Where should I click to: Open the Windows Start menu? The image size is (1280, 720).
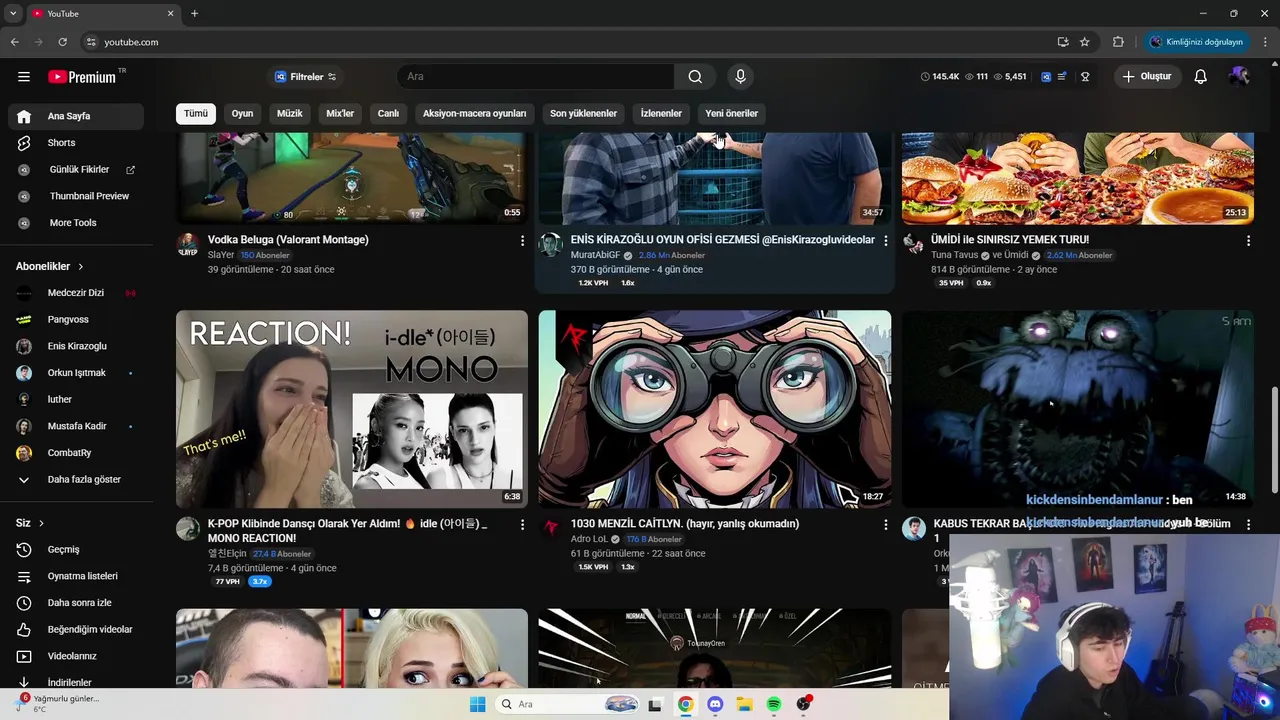click(x=477, y=704)
